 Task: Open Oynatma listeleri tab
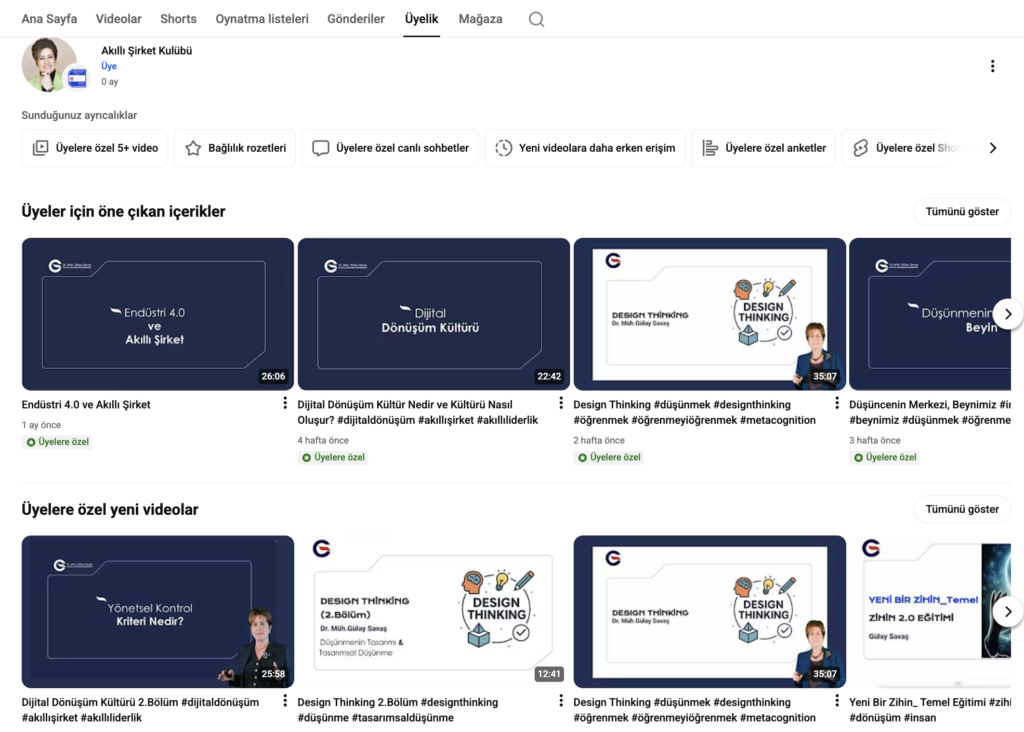262,19
